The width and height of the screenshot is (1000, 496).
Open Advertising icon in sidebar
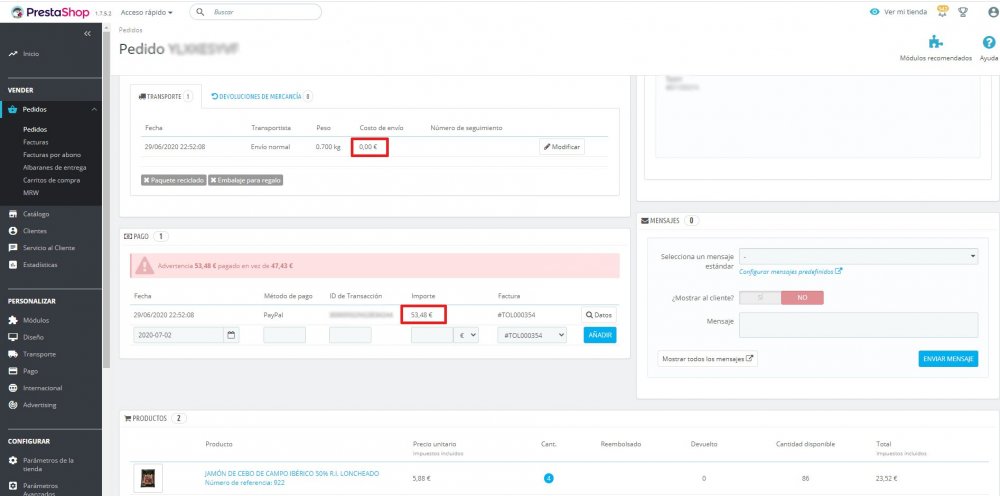point(13,405)
